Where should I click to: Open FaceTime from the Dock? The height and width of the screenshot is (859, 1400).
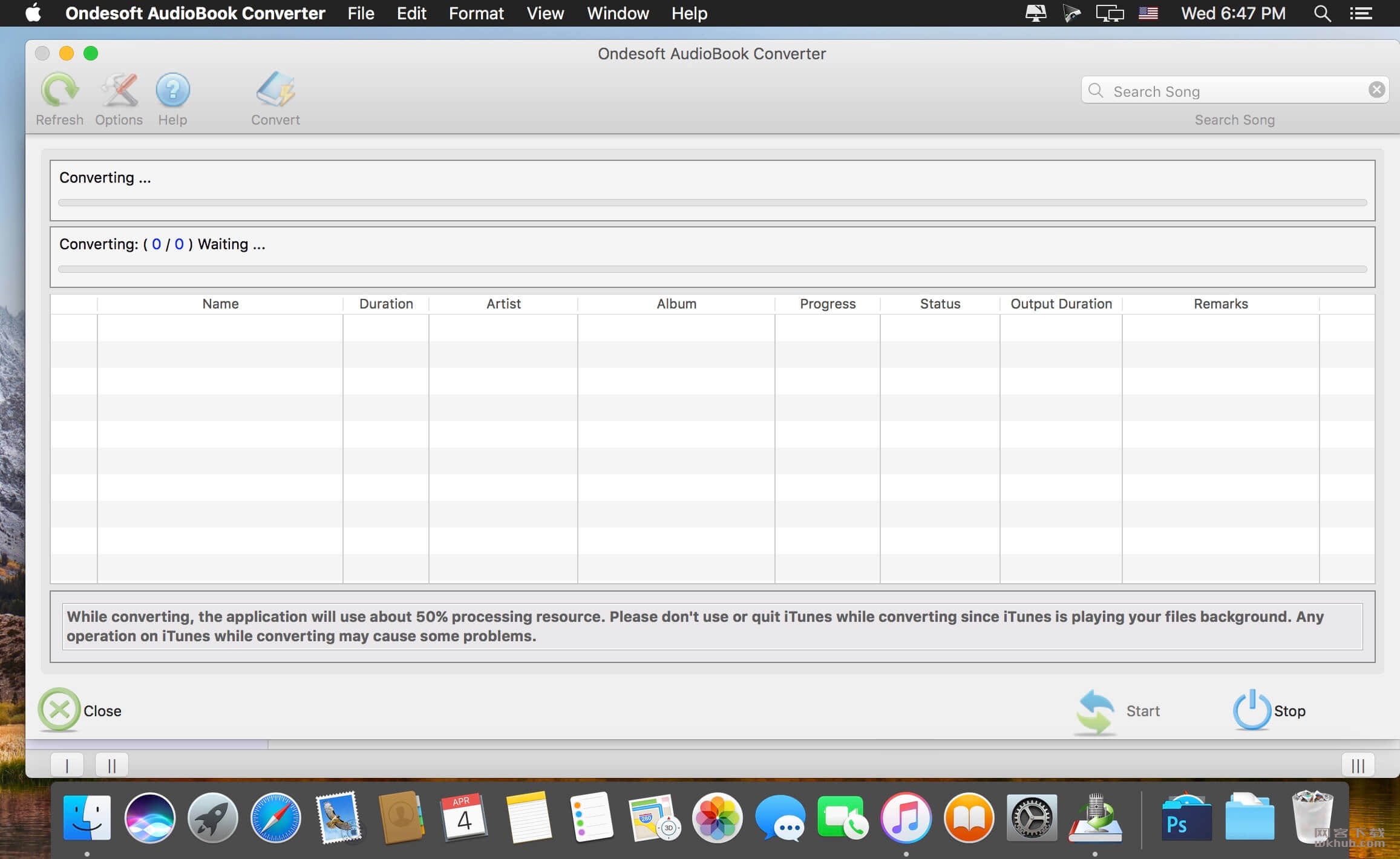coord(843,818)
